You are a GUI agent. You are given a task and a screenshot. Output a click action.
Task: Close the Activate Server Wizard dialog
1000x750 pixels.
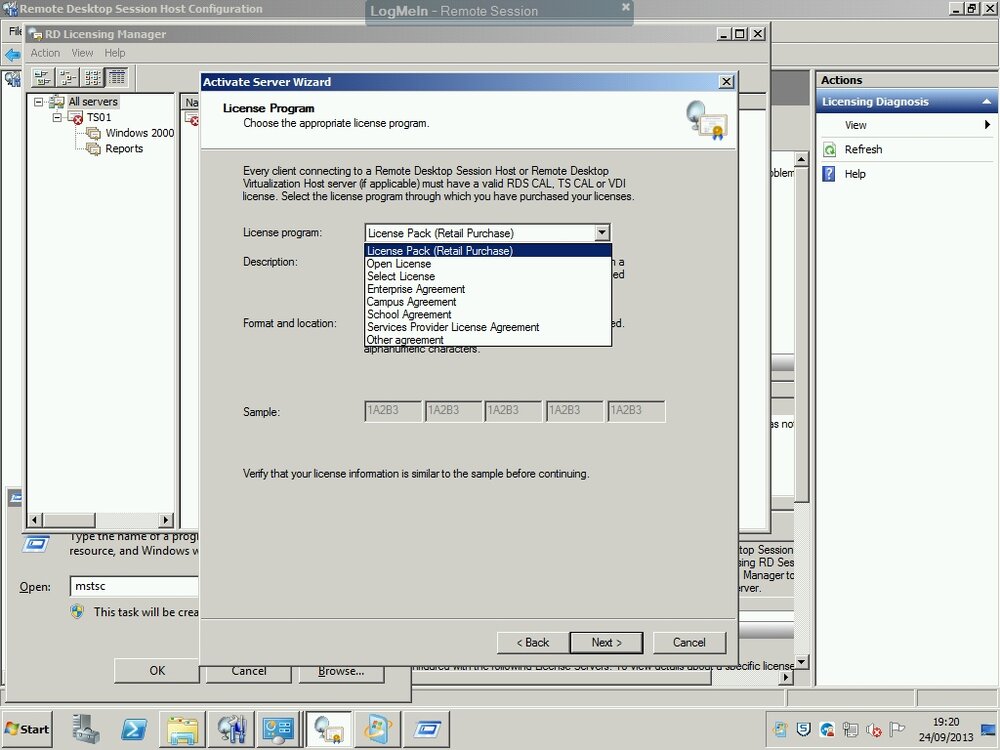tap(726, 82)
